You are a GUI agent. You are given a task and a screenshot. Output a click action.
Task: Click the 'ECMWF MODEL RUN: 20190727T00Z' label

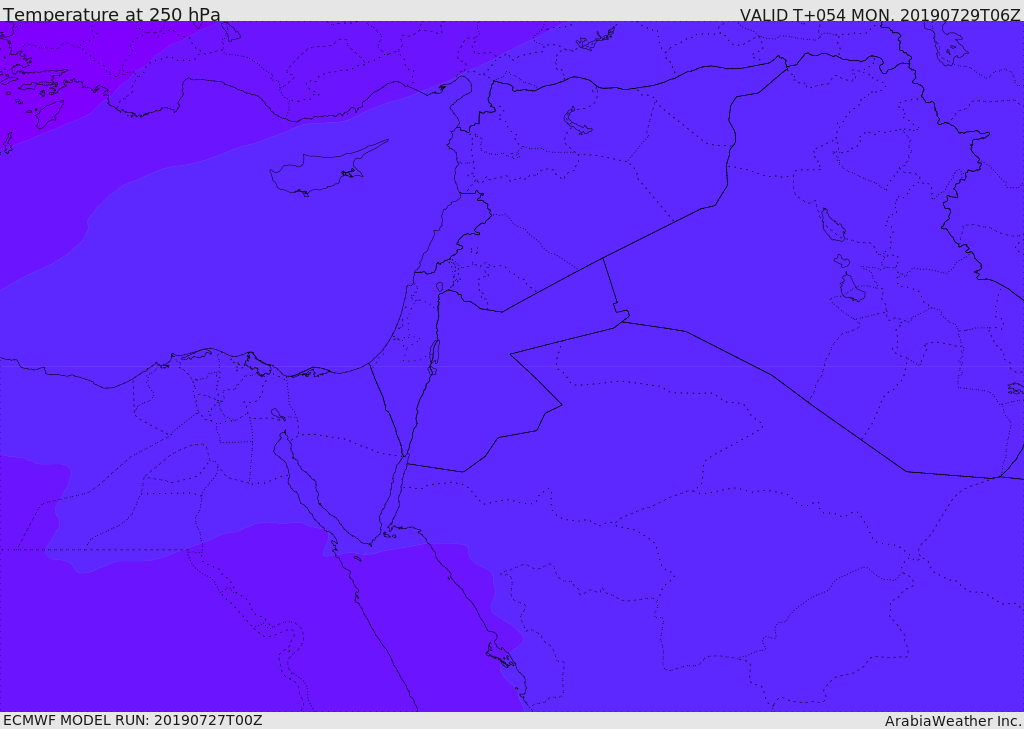tap(133, 720)
